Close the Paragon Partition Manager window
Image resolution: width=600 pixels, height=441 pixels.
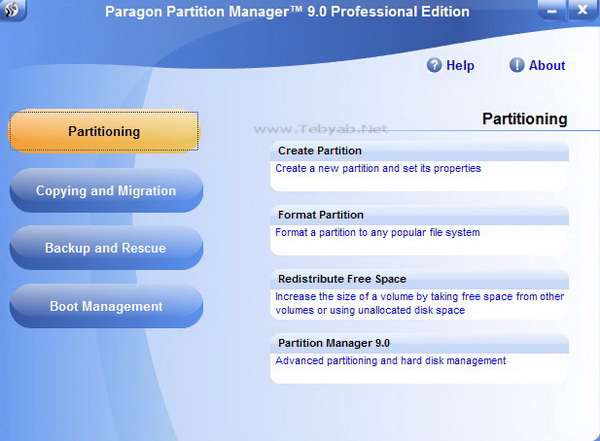[583, 10]
